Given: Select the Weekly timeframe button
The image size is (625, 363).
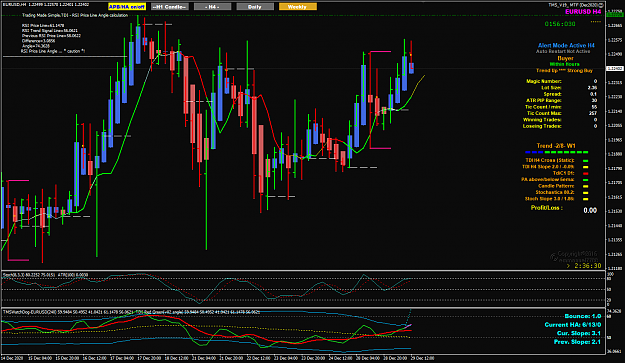Looking at the screenshot, I should click(298, 7).
